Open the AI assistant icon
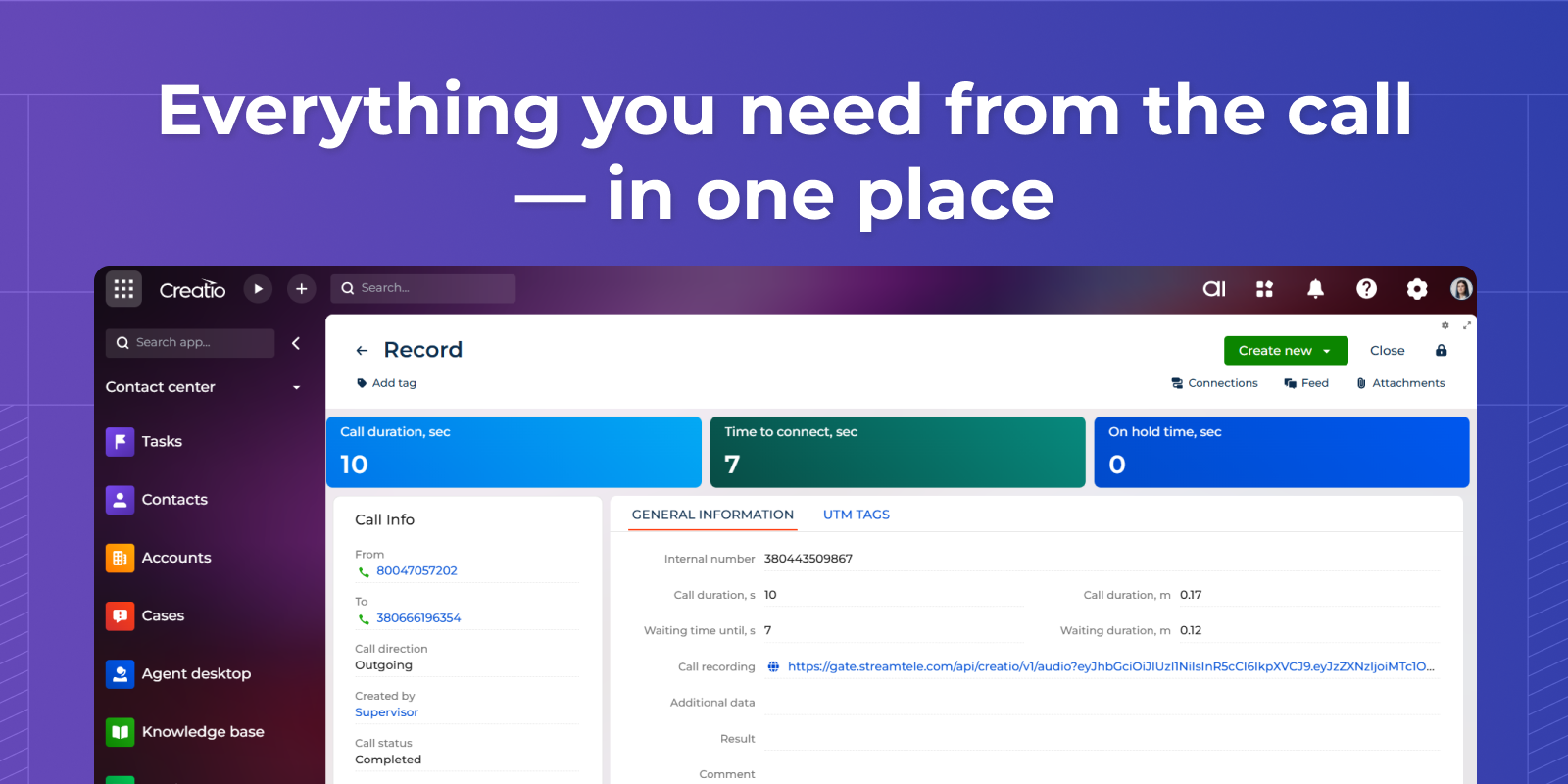This screenshot has width=1568, height=784. (1214, 289)
